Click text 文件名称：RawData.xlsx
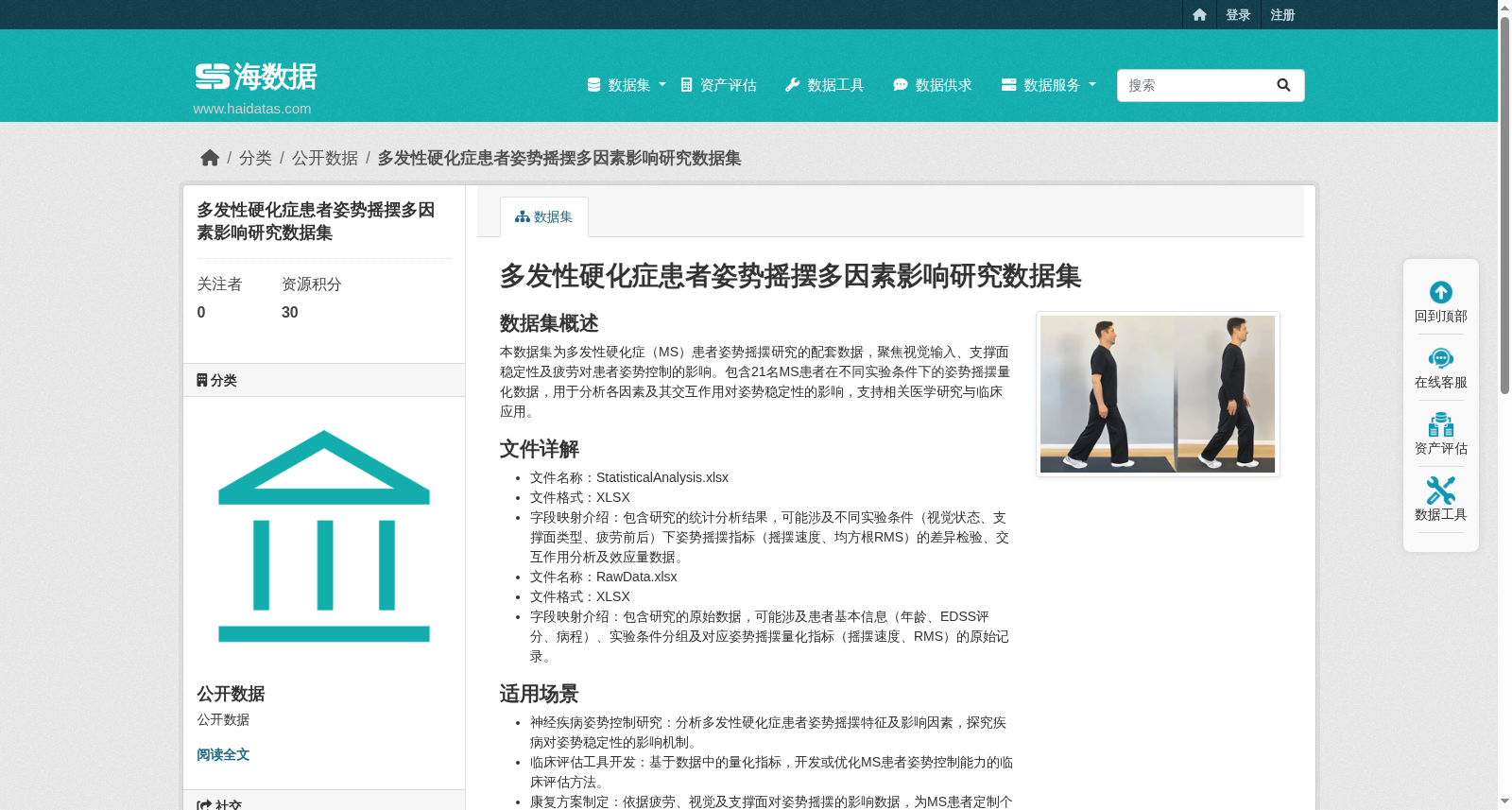 click(604, 577)
